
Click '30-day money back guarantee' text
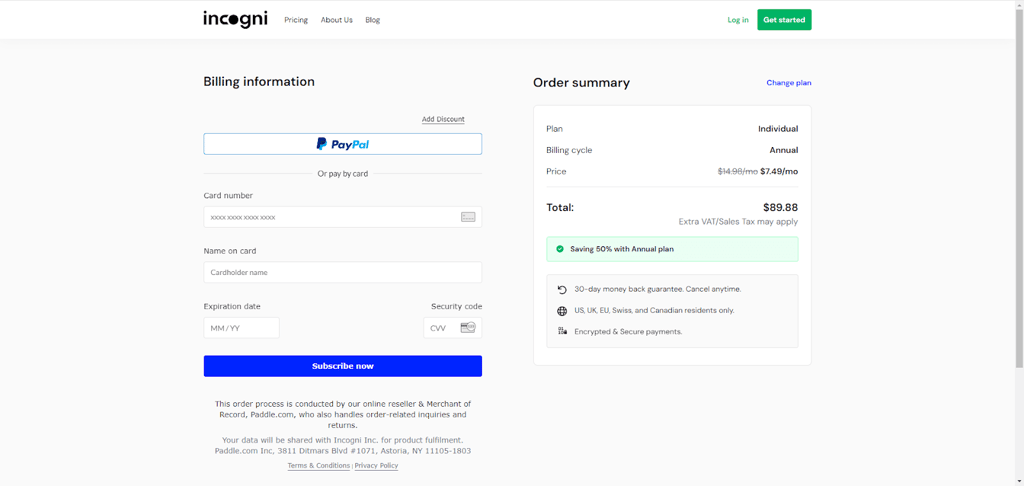tap(658, 289)
